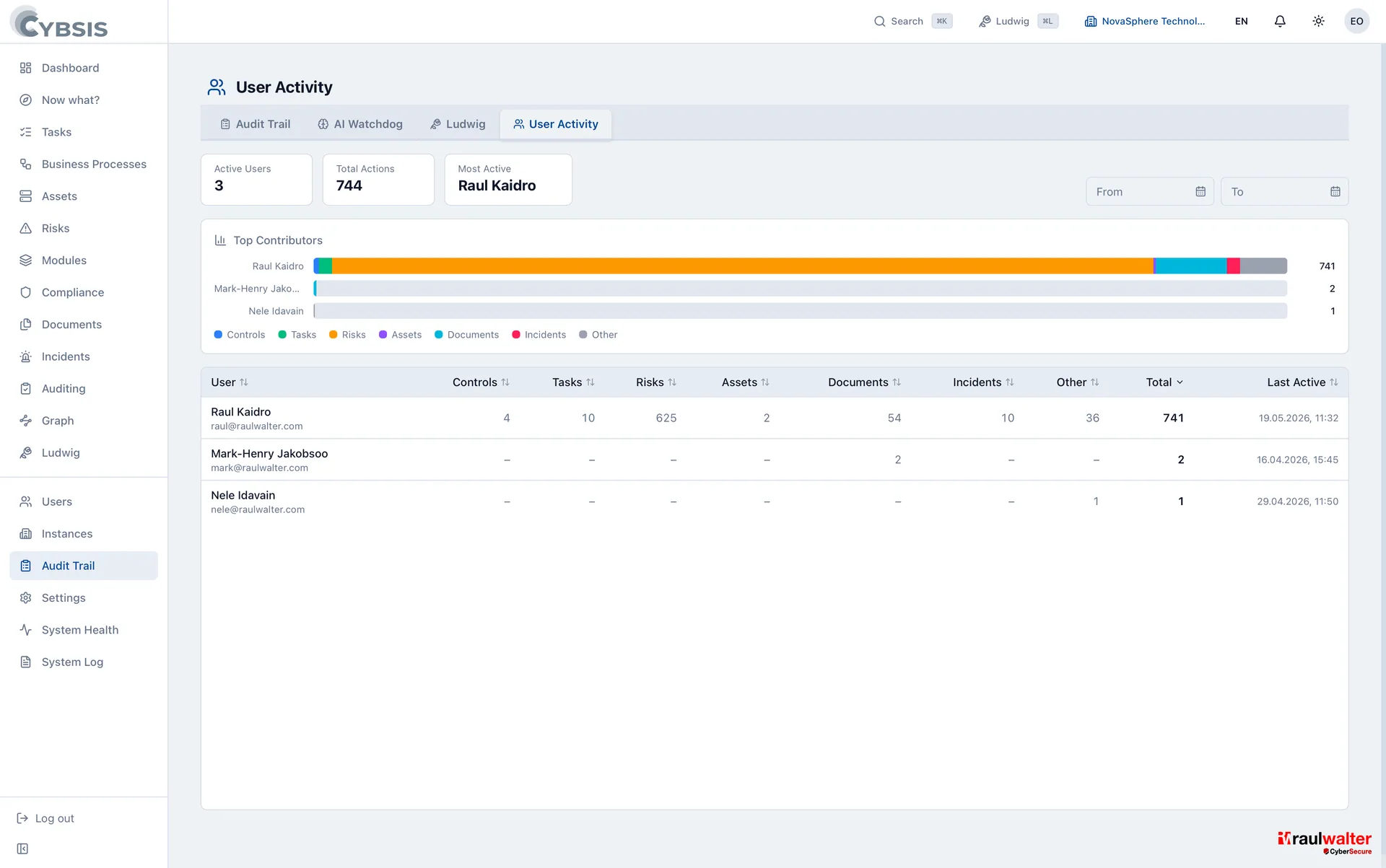Screen dimensions: 1386x868
Task: Open the EO user avatar menu
Action: (1356, 21)
